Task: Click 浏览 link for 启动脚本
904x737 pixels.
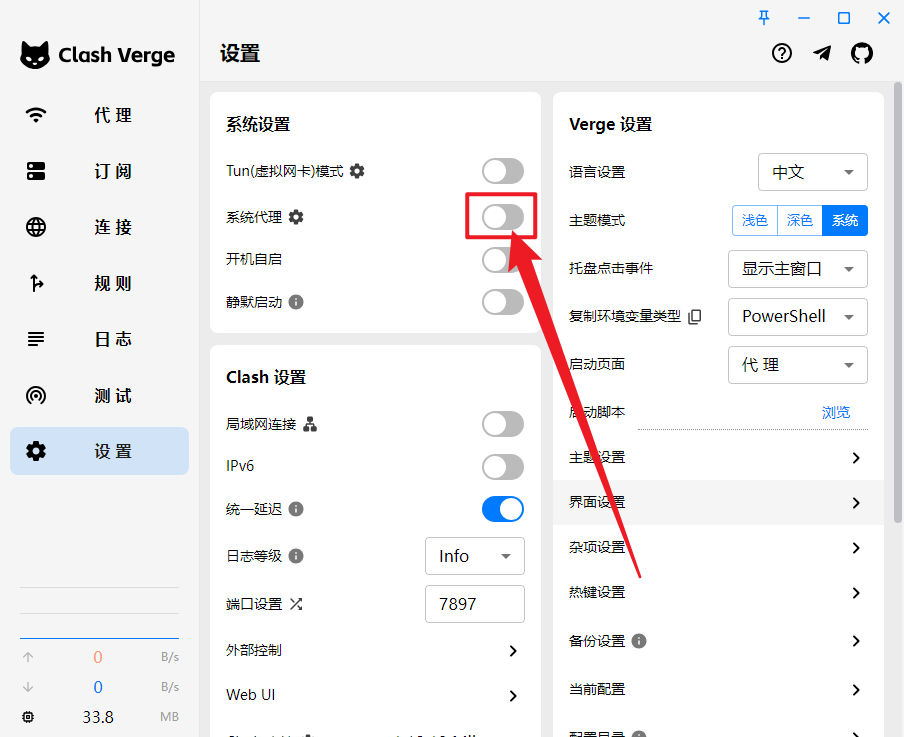Action: (x=836, y=412)
